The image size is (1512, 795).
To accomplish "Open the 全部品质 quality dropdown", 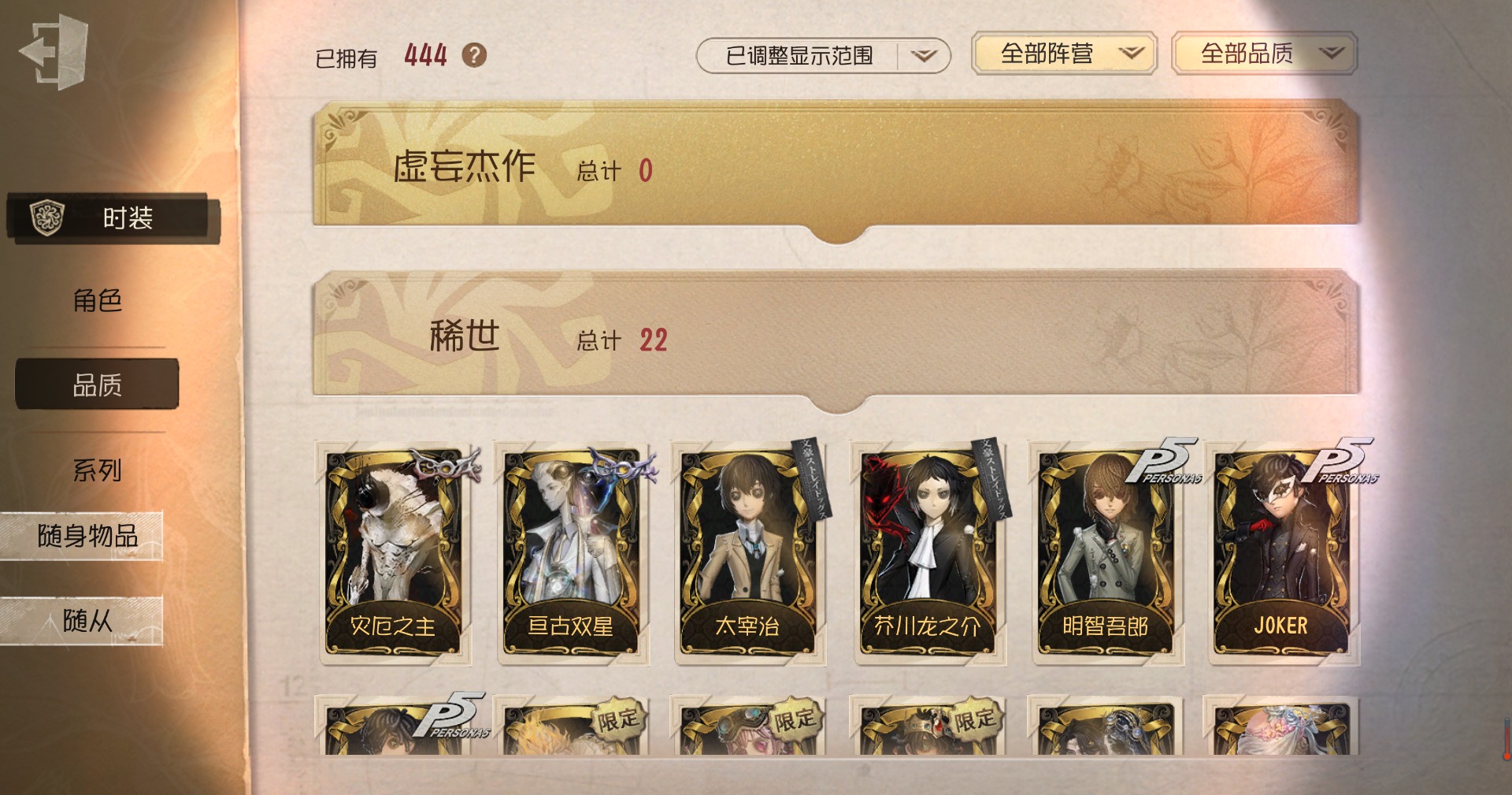I will click(1264, 54).
